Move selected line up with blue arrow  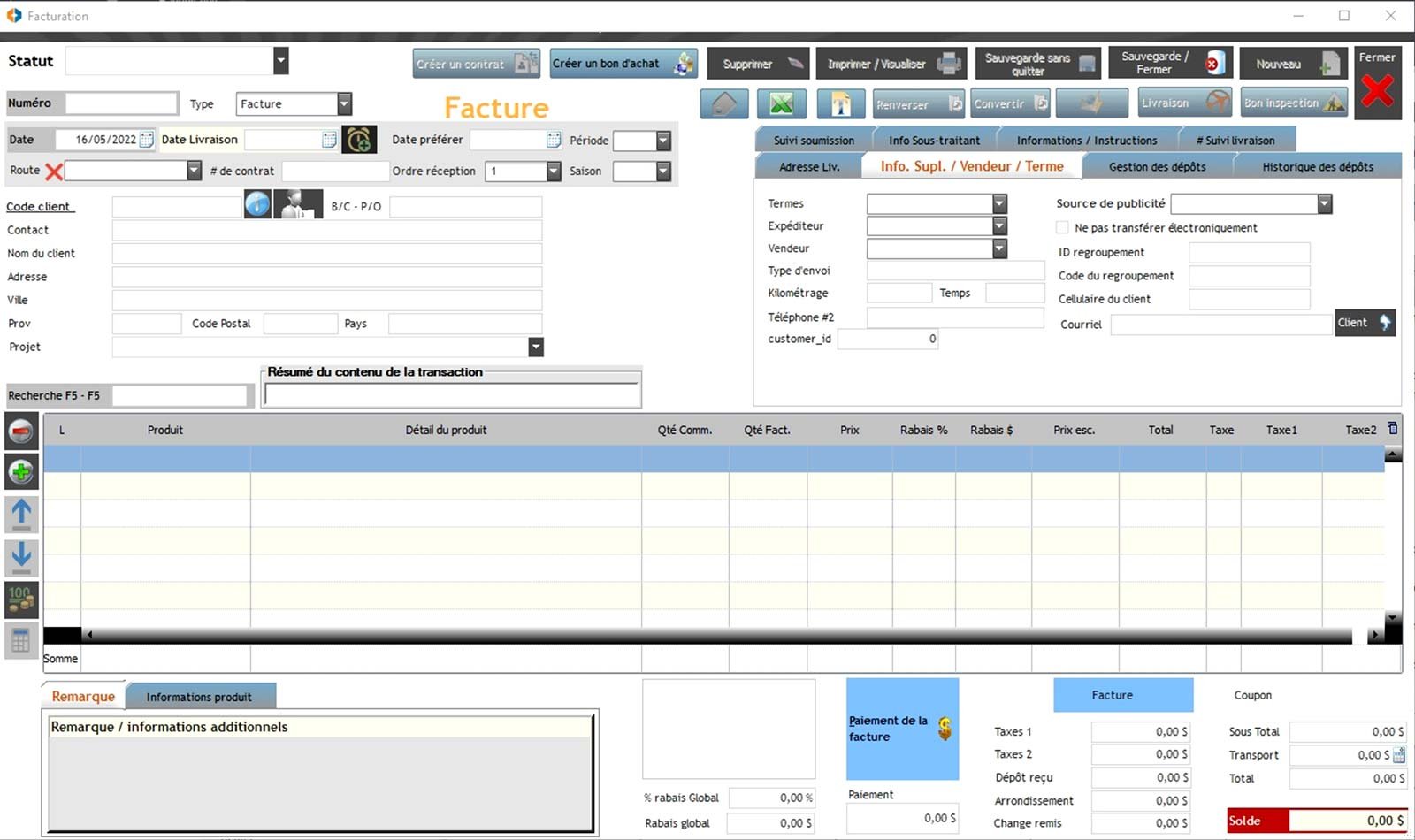coord(21,514)
